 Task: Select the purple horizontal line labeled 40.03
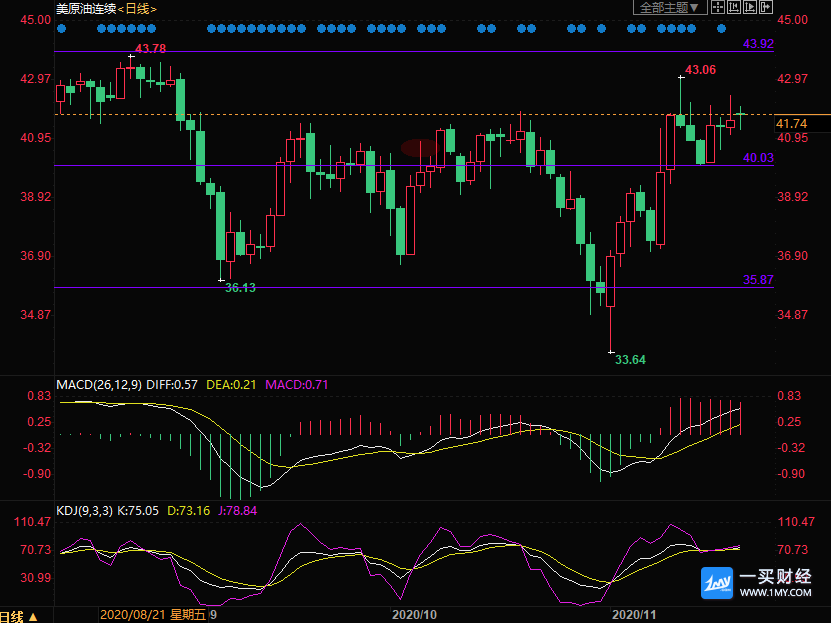point(413,165)
